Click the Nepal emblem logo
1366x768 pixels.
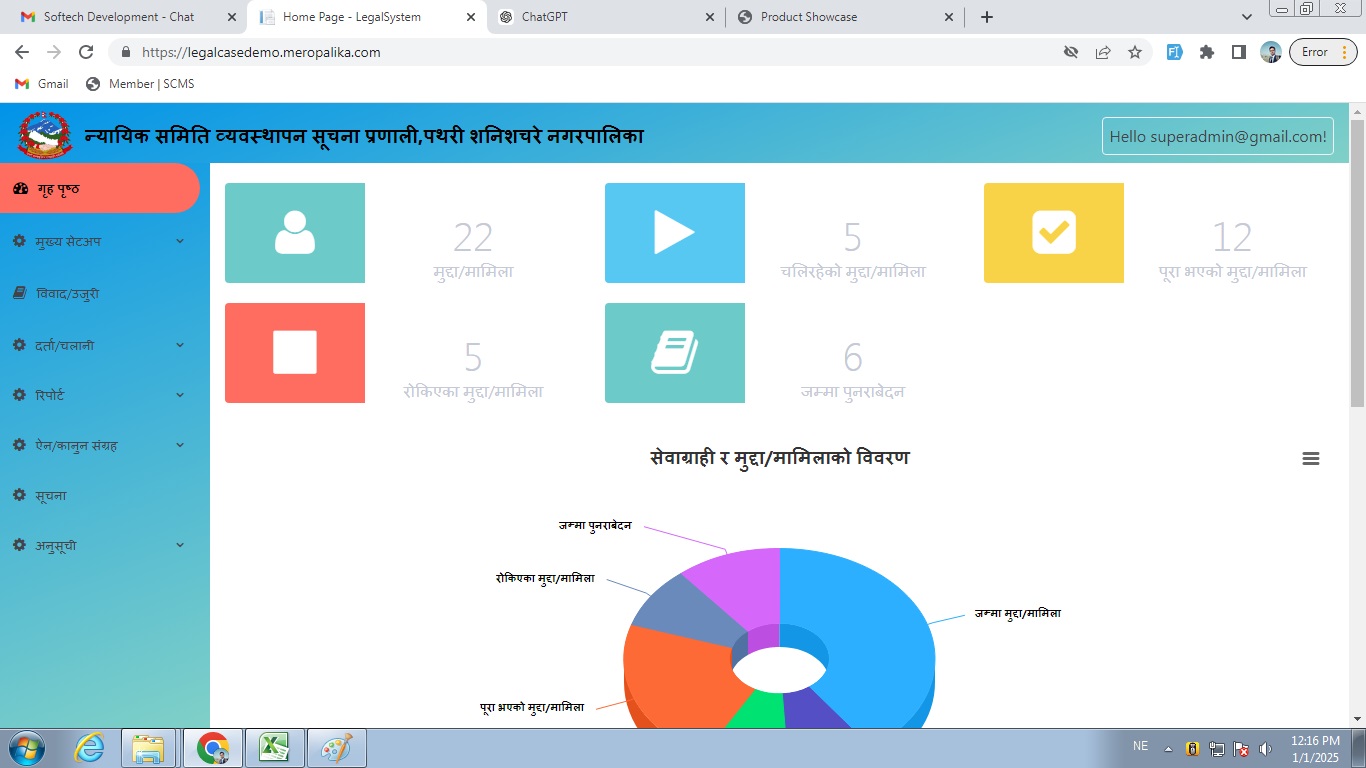pyautogui.click(x=45, y=134)
